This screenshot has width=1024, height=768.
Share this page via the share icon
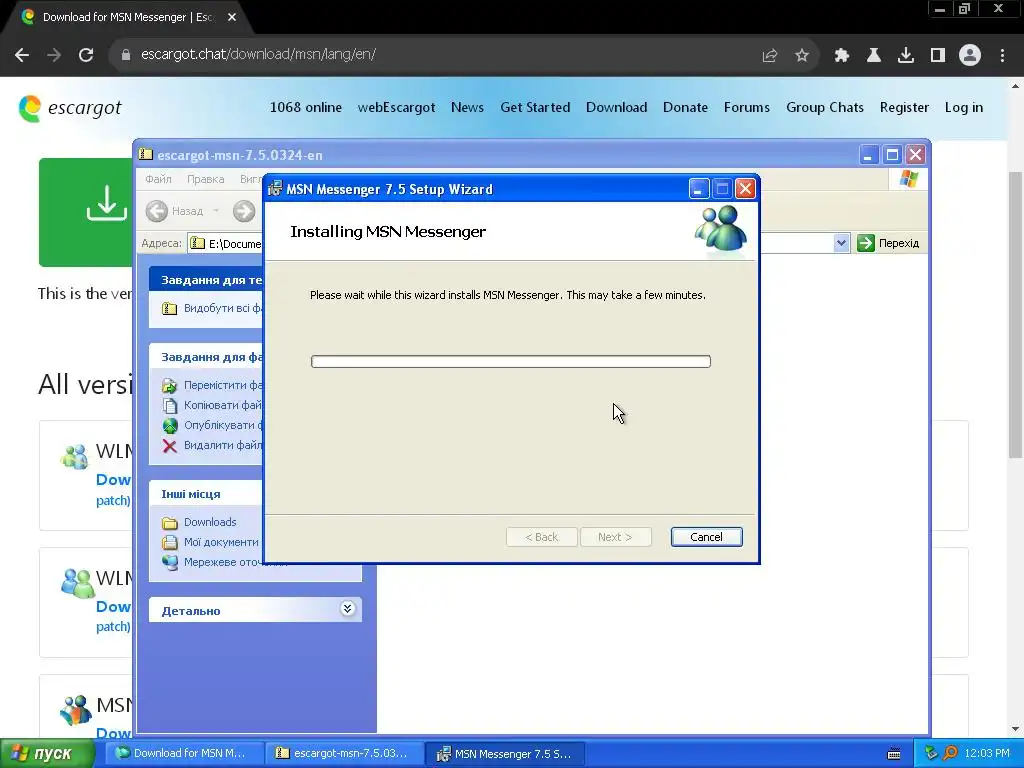770,56
